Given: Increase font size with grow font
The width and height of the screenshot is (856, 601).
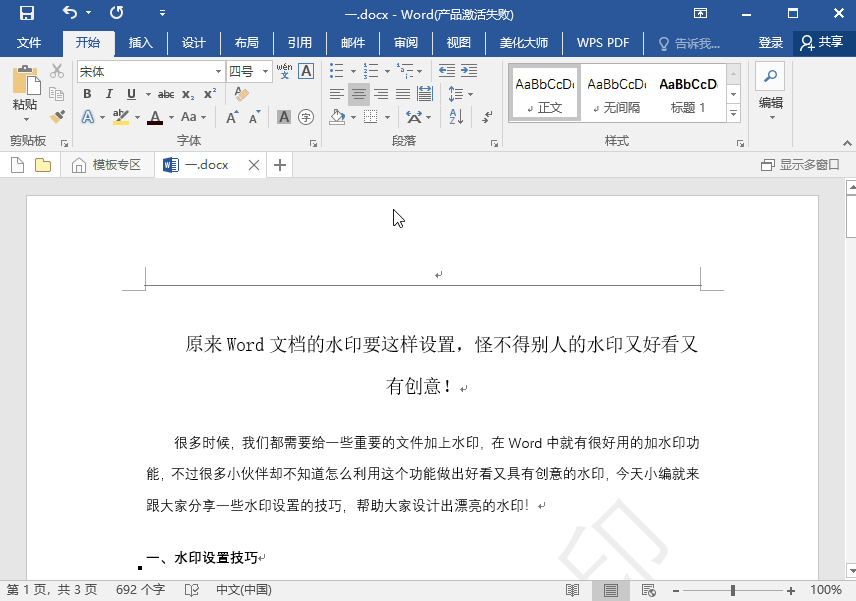Looking at the screenshot, I should [232, 117].
